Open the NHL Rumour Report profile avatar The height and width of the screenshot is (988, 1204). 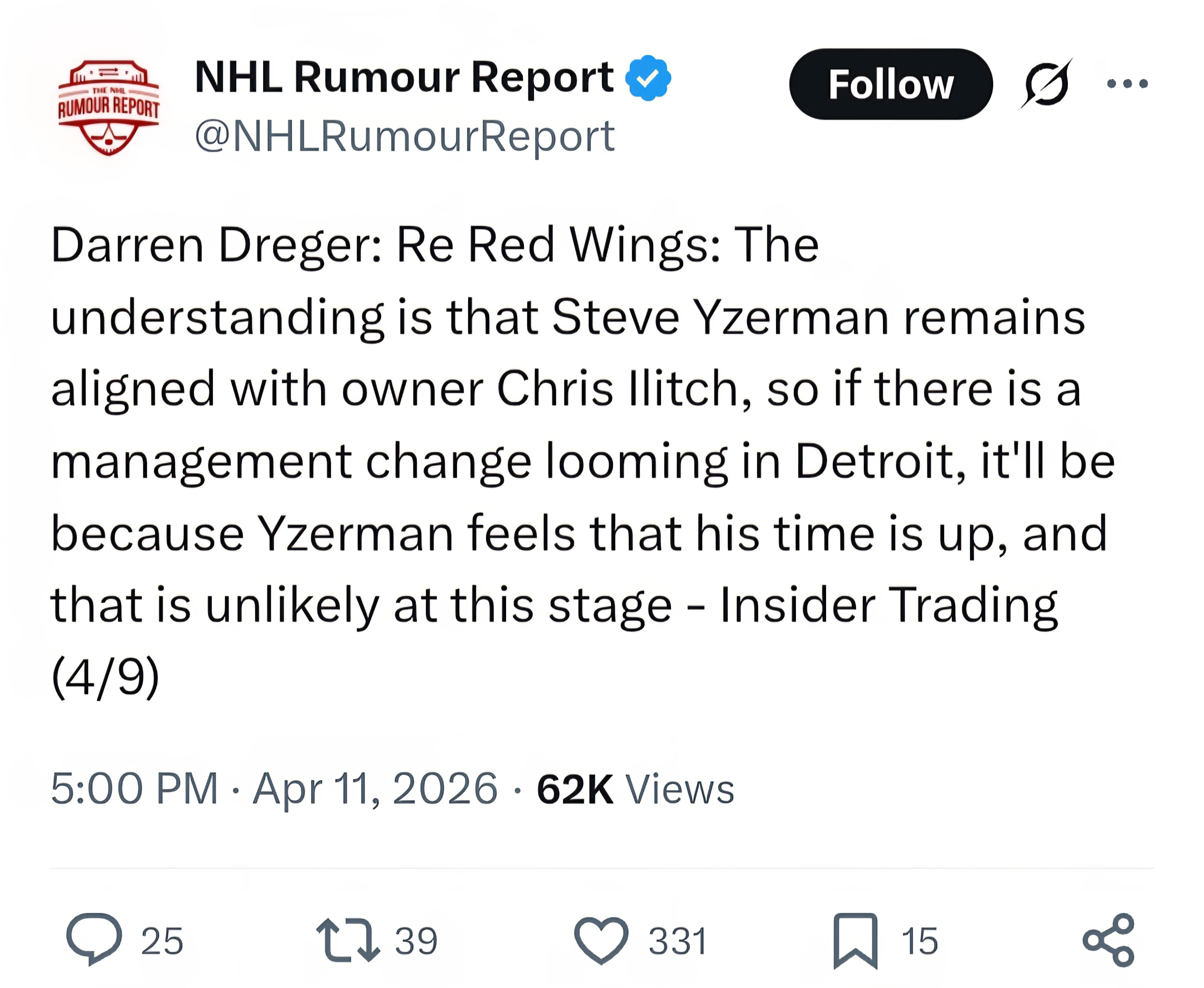point(109,108)
